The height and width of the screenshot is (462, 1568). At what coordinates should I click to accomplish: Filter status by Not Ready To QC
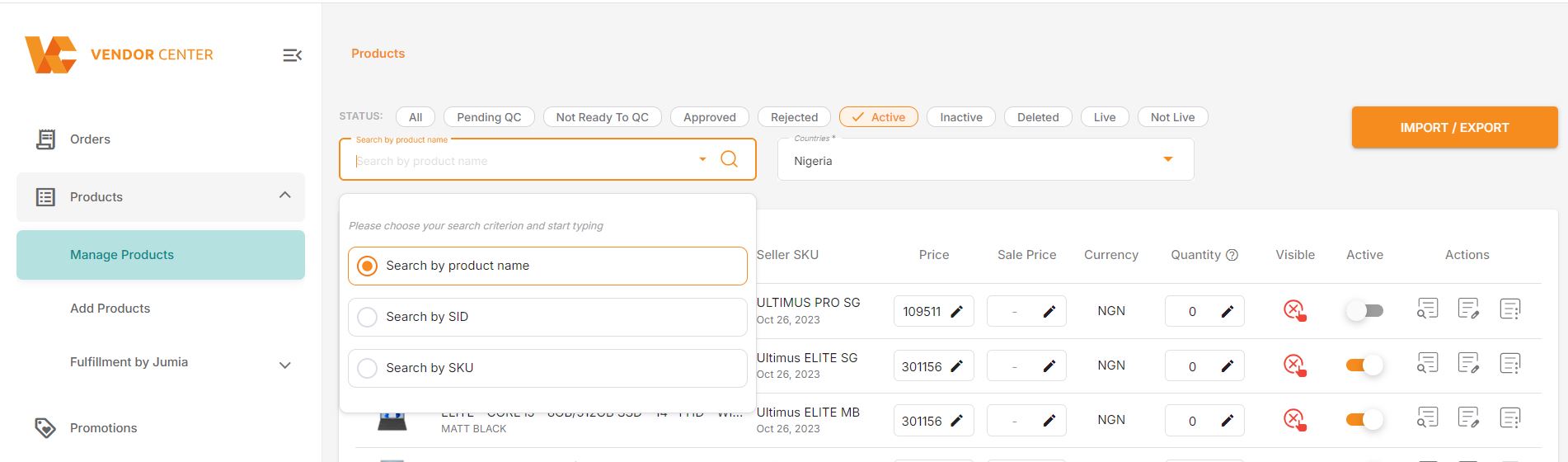pos(602,117)
